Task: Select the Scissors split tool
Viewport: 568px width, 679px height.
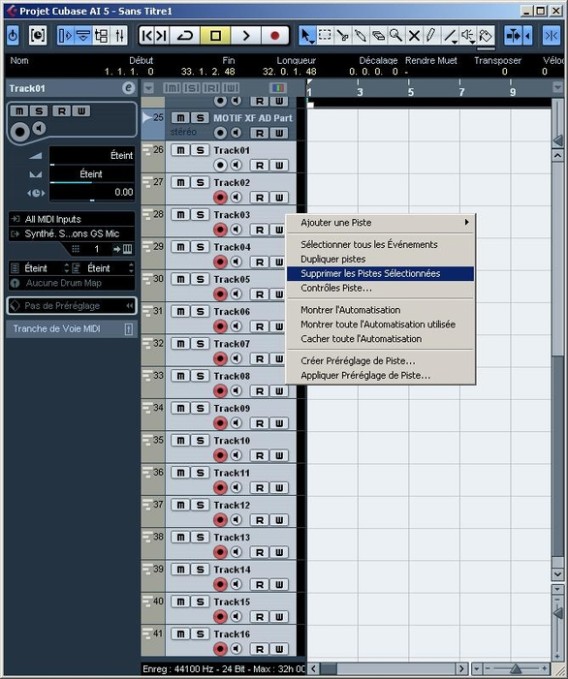Action: [x=342, y=36]
